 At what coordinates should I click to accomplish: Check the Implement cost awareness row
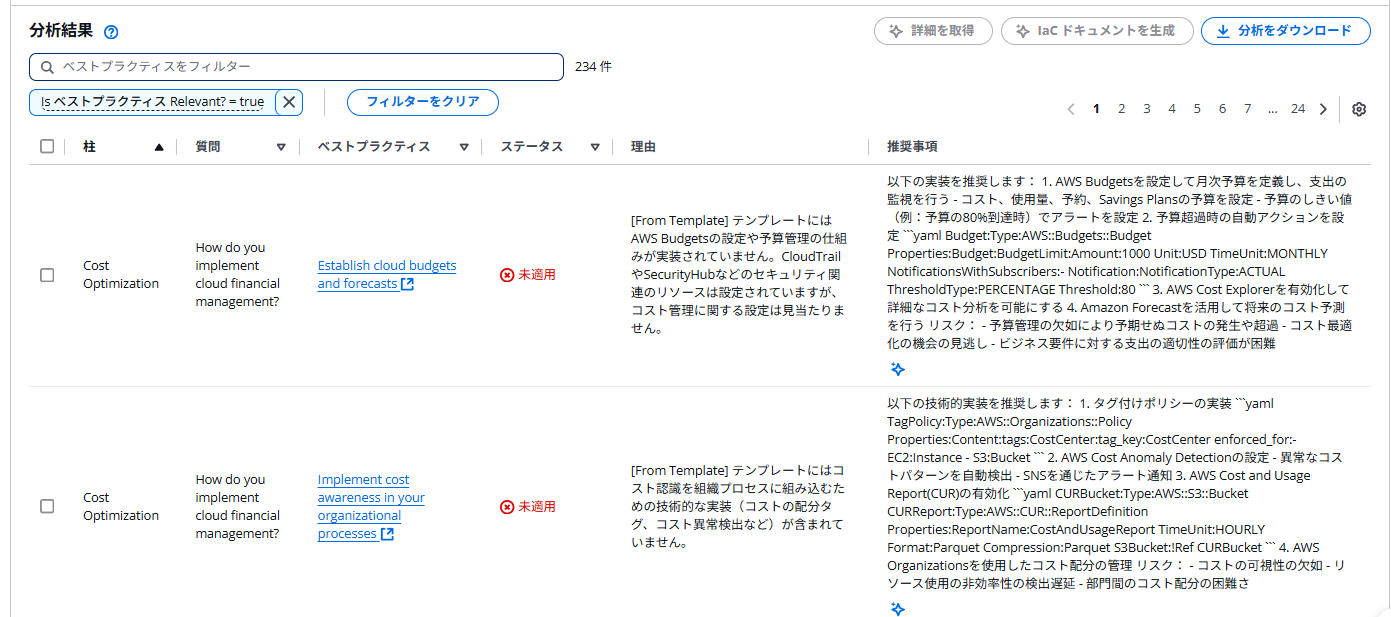(x=47, y=506)
